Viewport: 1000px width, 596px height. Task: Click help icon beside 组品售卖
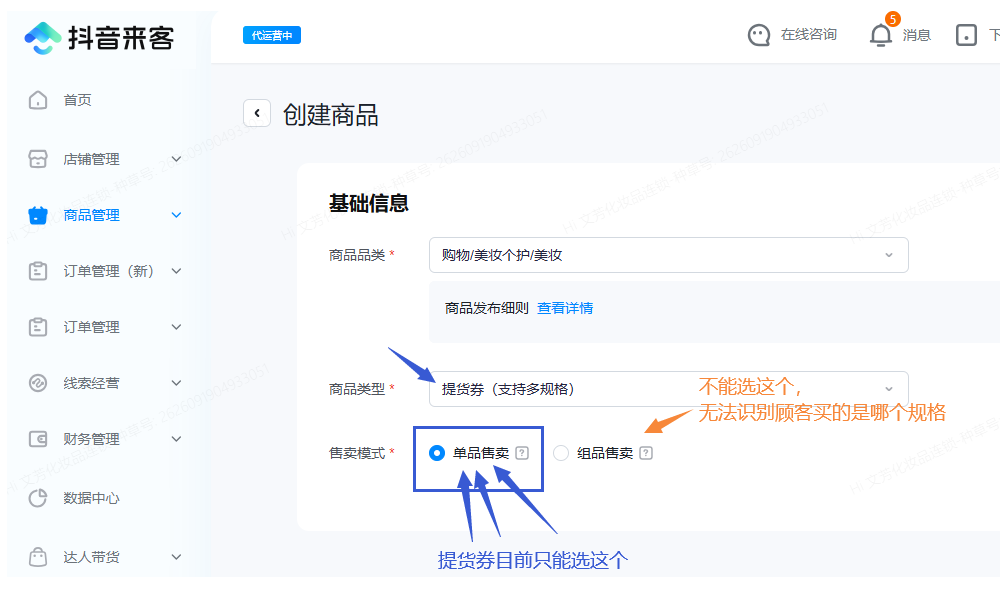[x=646, y=453]
